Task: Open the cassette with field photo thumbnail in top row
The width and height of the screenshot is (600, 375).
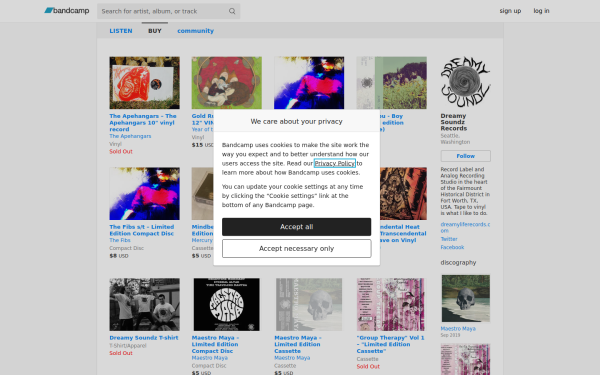Action: (391, 83)
